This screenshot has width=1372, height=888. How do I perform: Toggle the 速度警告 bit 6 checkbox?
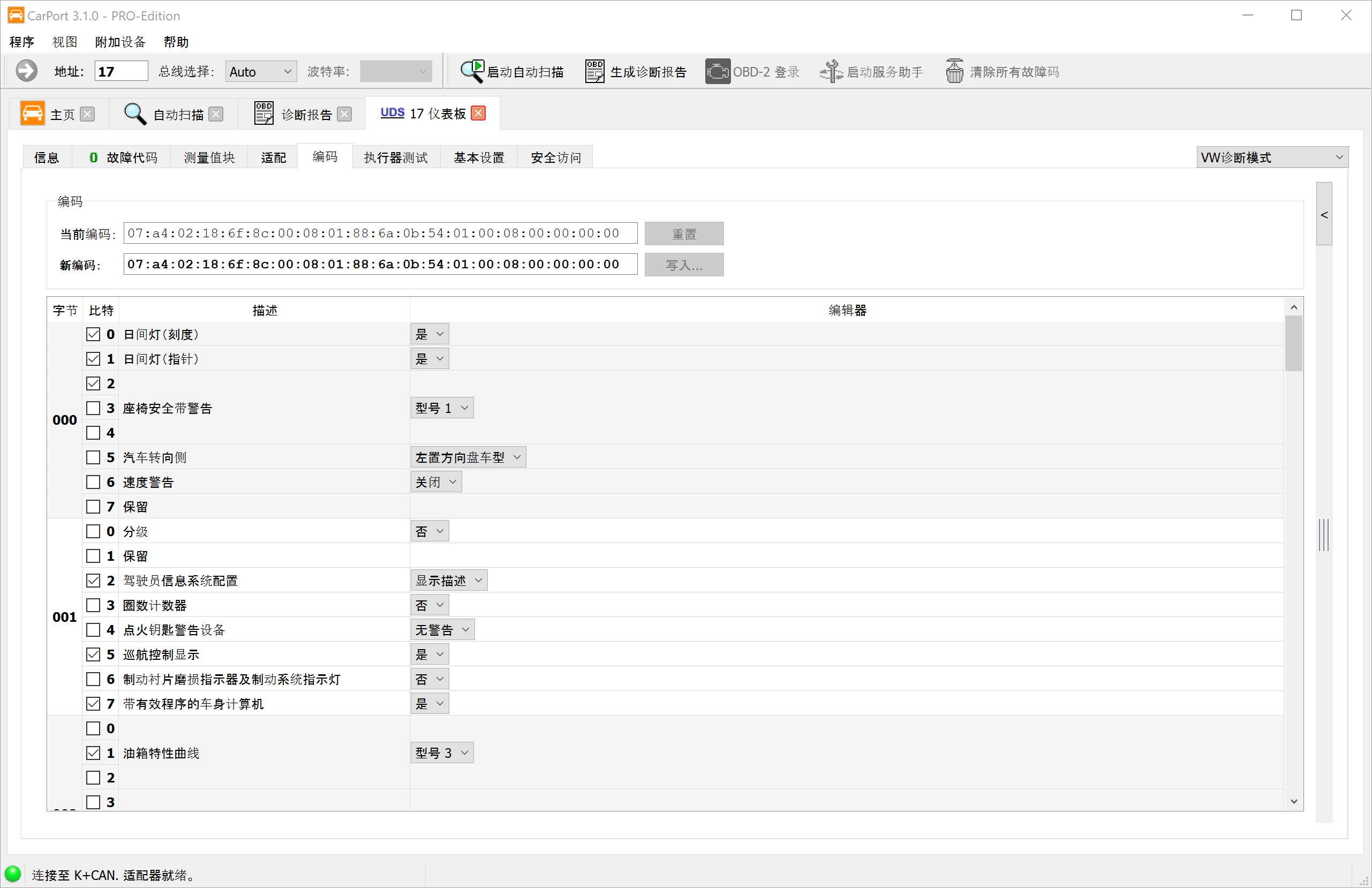[x=93, y=482]
